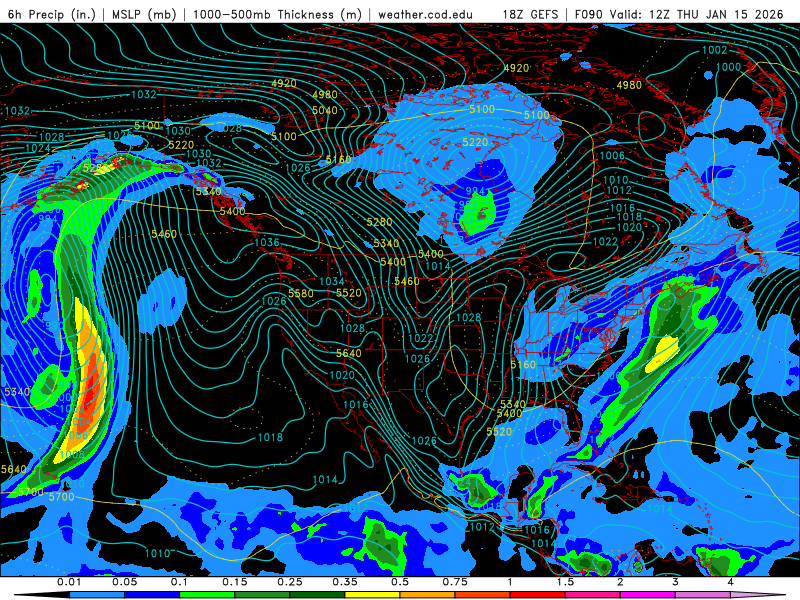Click the '4' legend value
800x600 pixels.
[731, 582]
